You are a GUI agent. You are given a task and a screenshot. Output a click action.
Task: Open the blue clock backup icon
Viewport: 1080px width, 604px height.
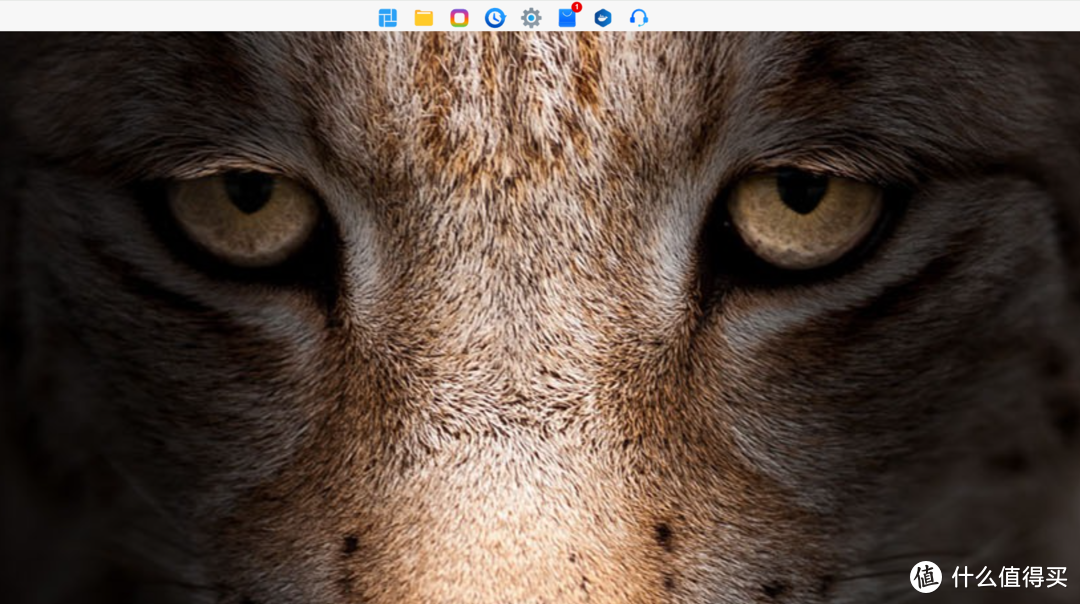point(495,17)
